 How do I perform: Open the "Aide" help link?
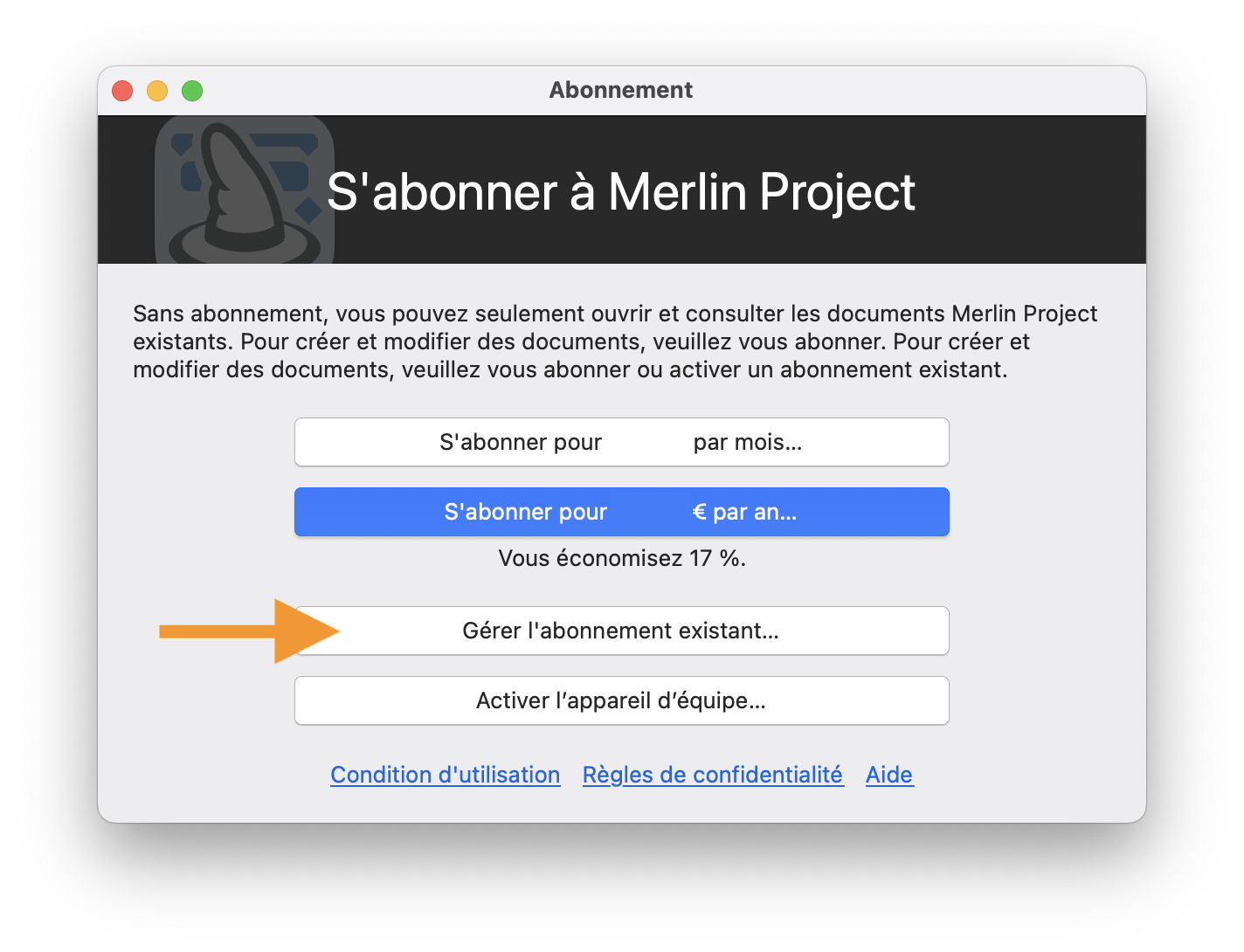[x=889, y=775]
